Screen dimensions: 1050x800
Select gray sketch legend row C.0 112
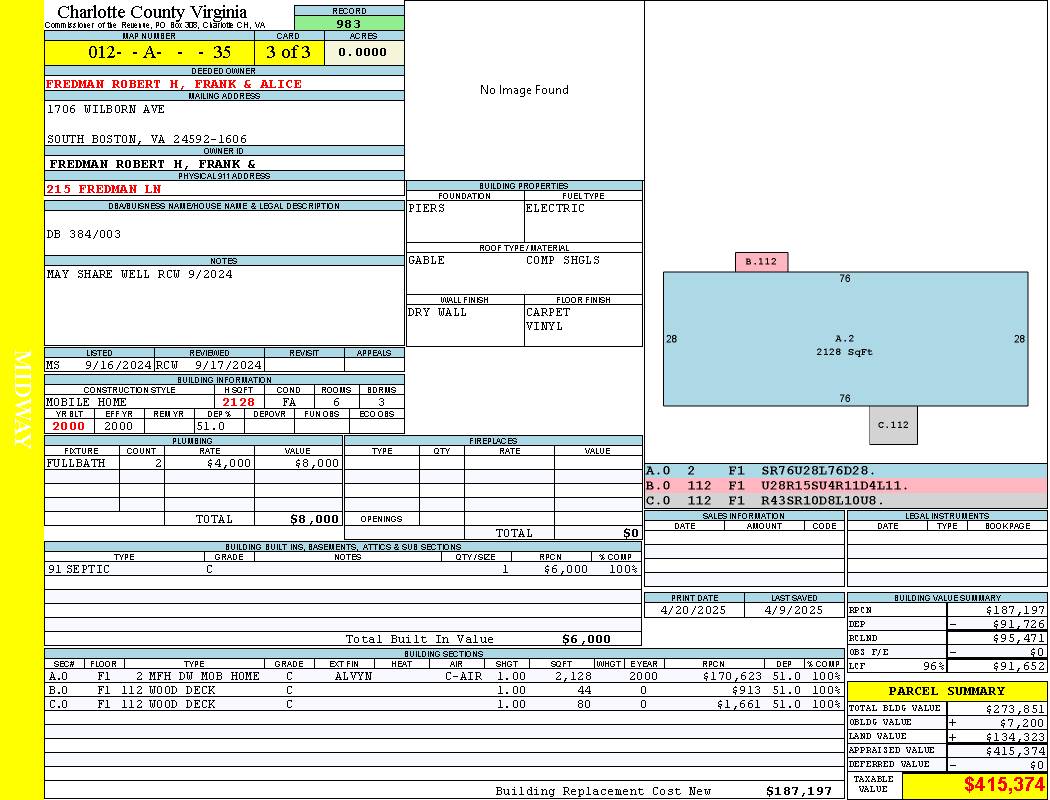pos(846,500)
